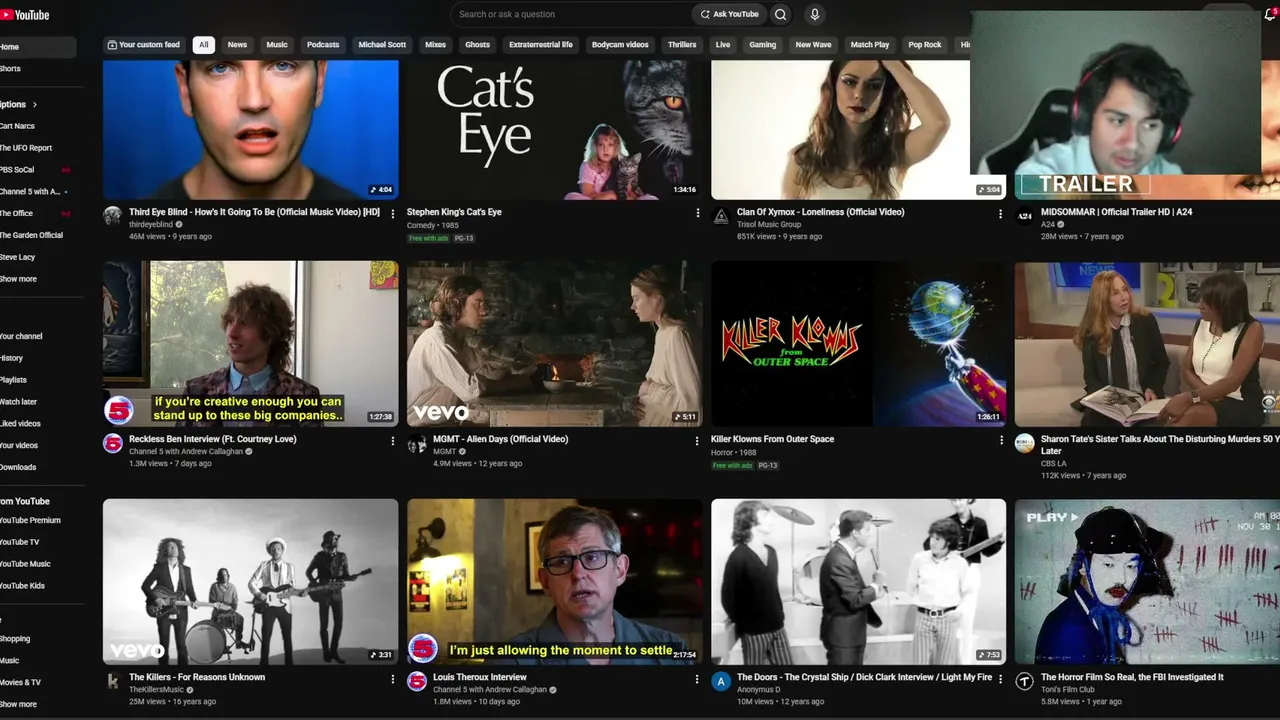This screenshot has height=720, width=1280.
Task: Click the A24 channel avatar
Action: (x=1024, y=216)
